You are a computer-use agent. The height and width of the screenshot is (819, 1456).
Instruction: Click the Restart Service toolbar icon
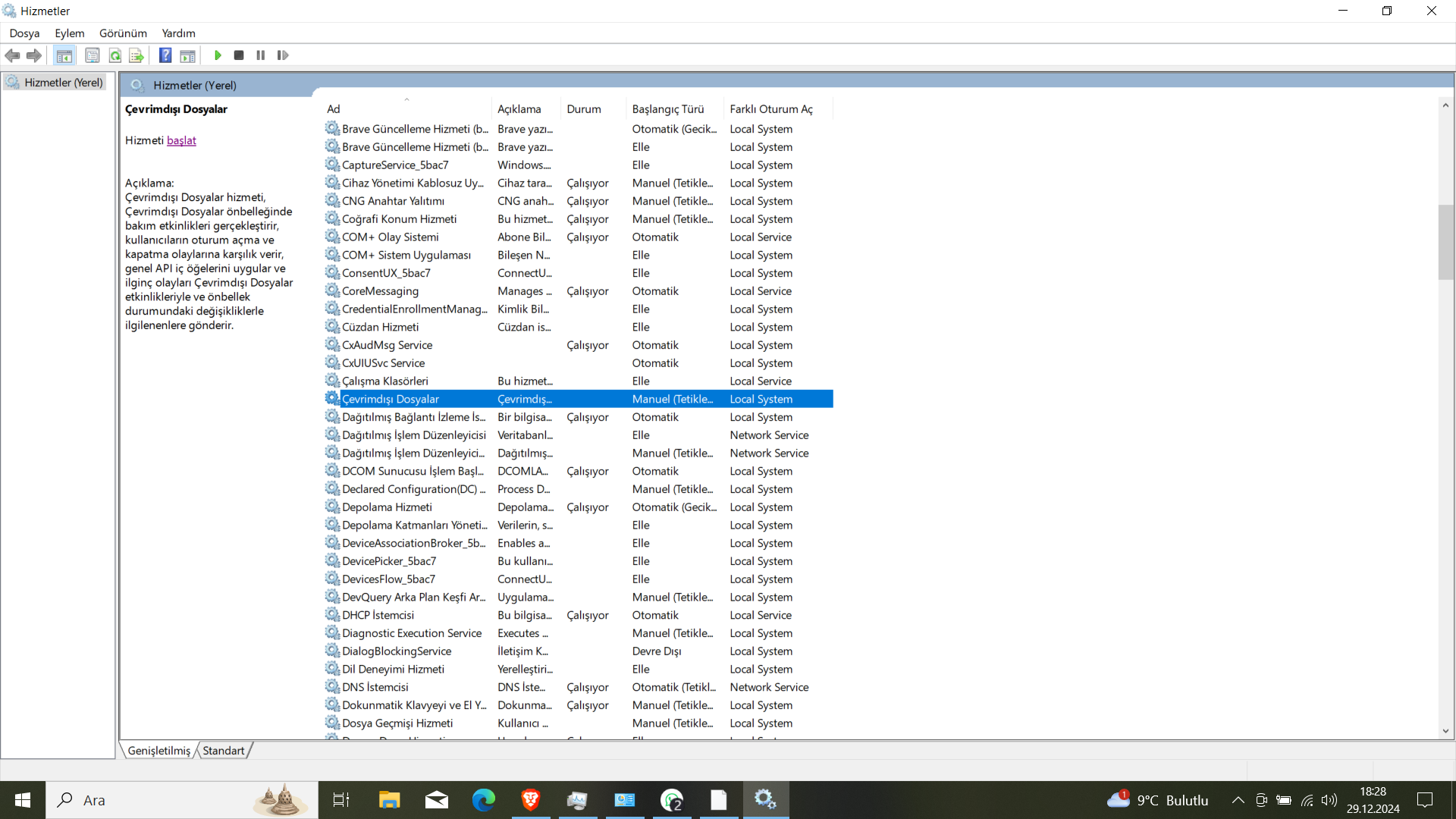coord(283,55)
